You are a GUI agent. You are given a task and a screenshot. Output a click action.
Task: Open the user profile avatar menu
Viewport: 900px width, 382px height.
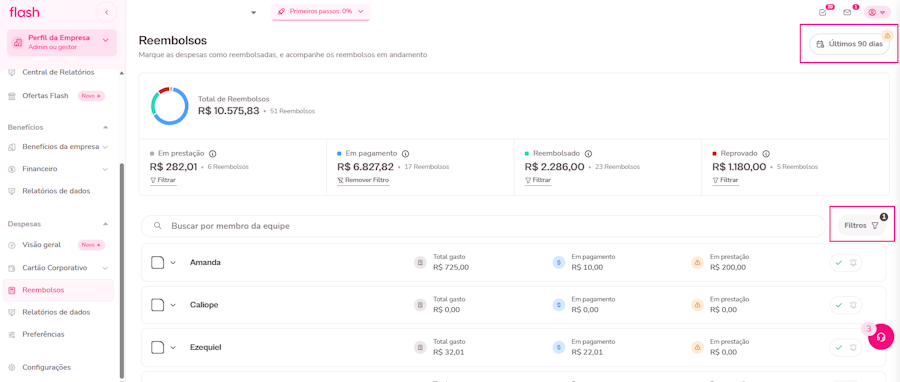877,12
